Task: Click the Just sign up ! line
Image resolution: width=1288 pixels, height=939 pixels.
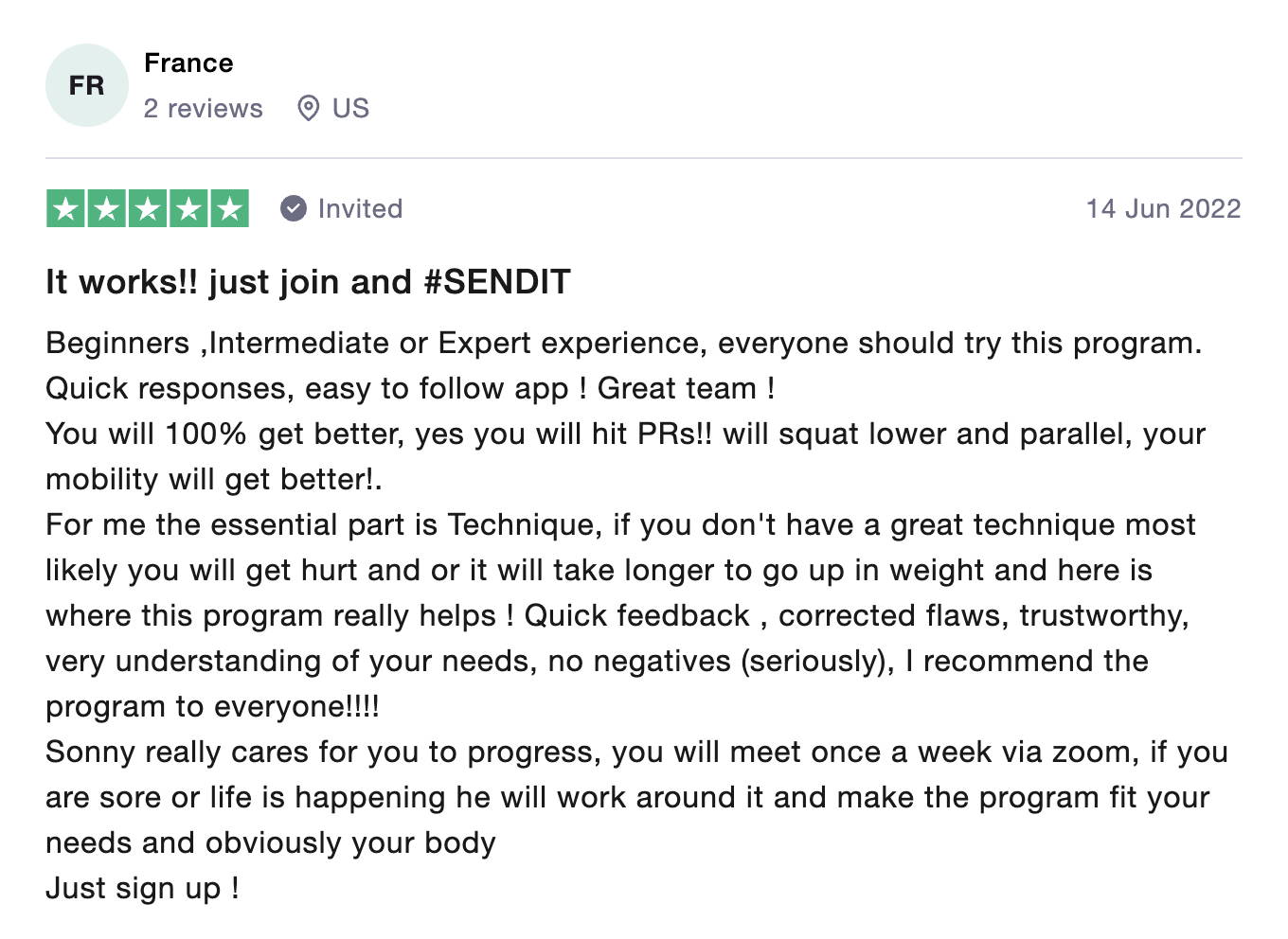Action: click(142, 888)
